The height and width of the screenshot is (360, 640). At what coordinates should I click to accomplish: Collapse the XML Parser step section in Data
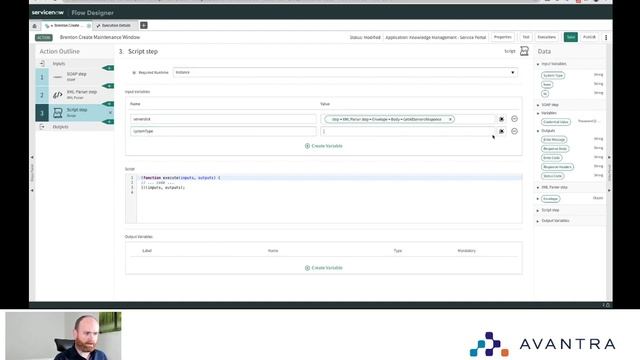point(538,187)
